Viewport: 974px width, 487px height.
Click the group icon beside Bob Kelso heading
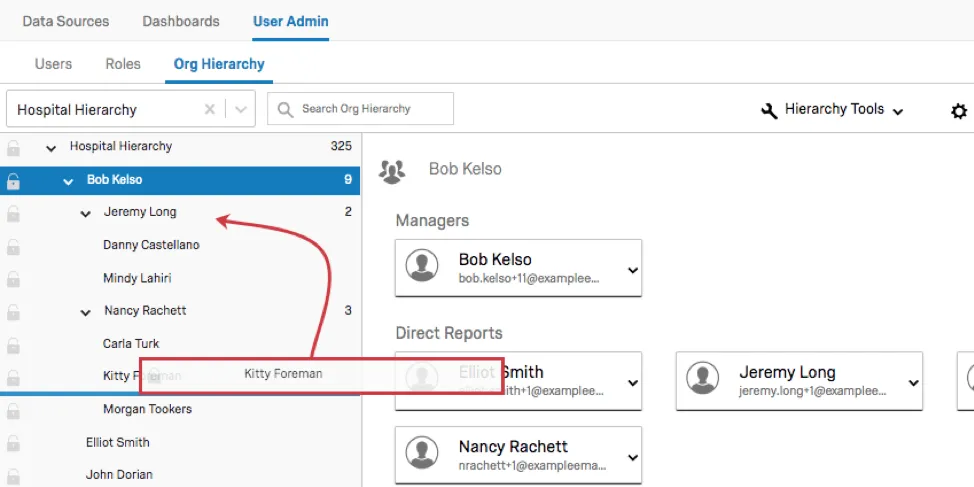(392, 170)
